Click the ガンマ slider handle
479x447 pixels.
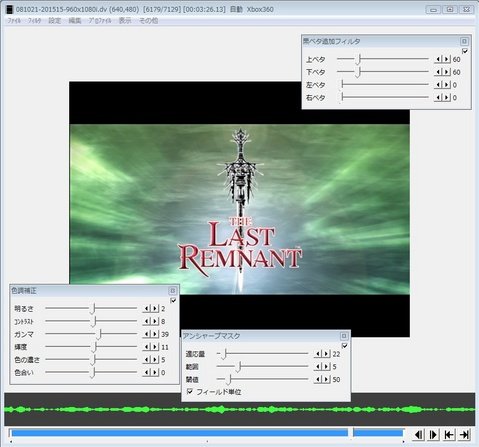coord(99,334)
